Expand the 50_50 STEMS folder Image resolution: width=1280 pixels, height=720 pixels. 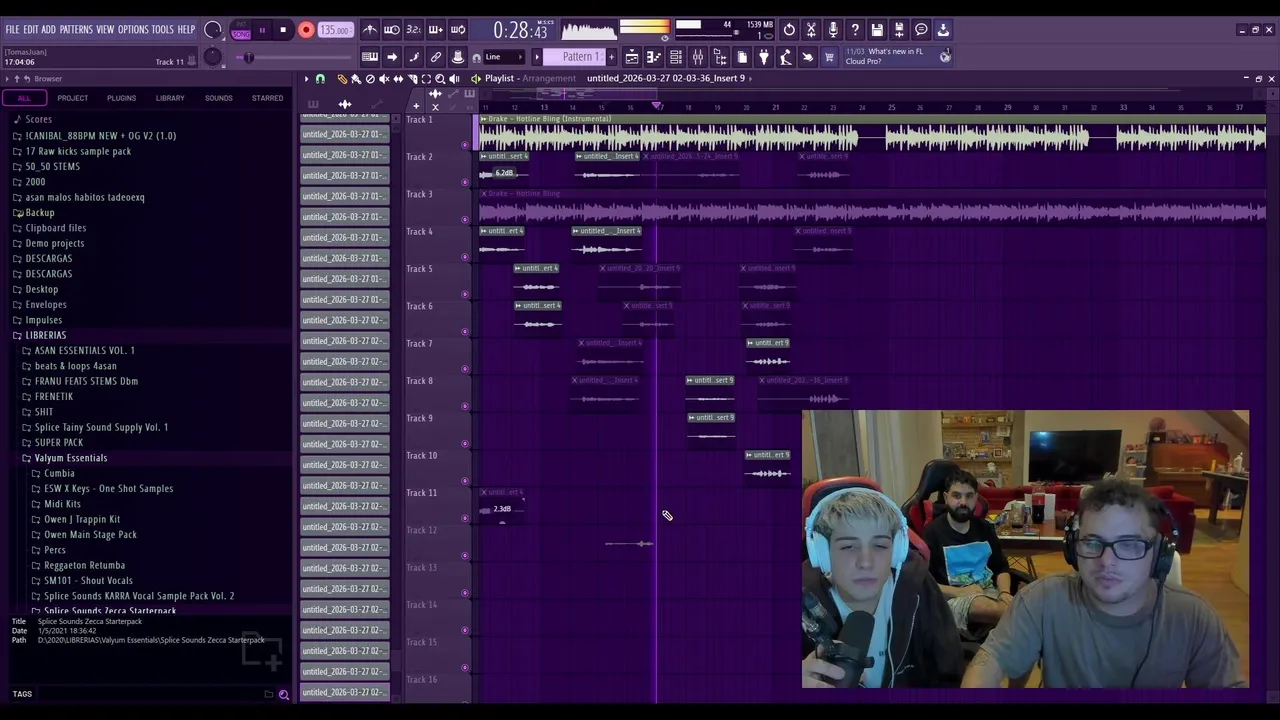52,166
